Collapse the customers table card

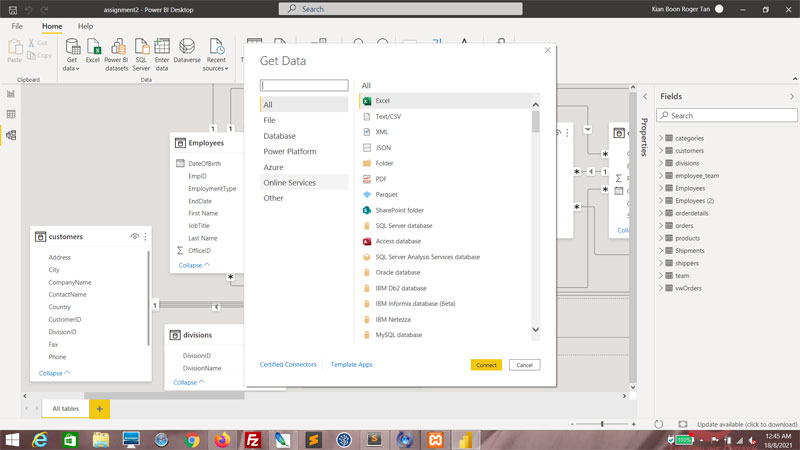pyautogui.click(x=54, y=373)
